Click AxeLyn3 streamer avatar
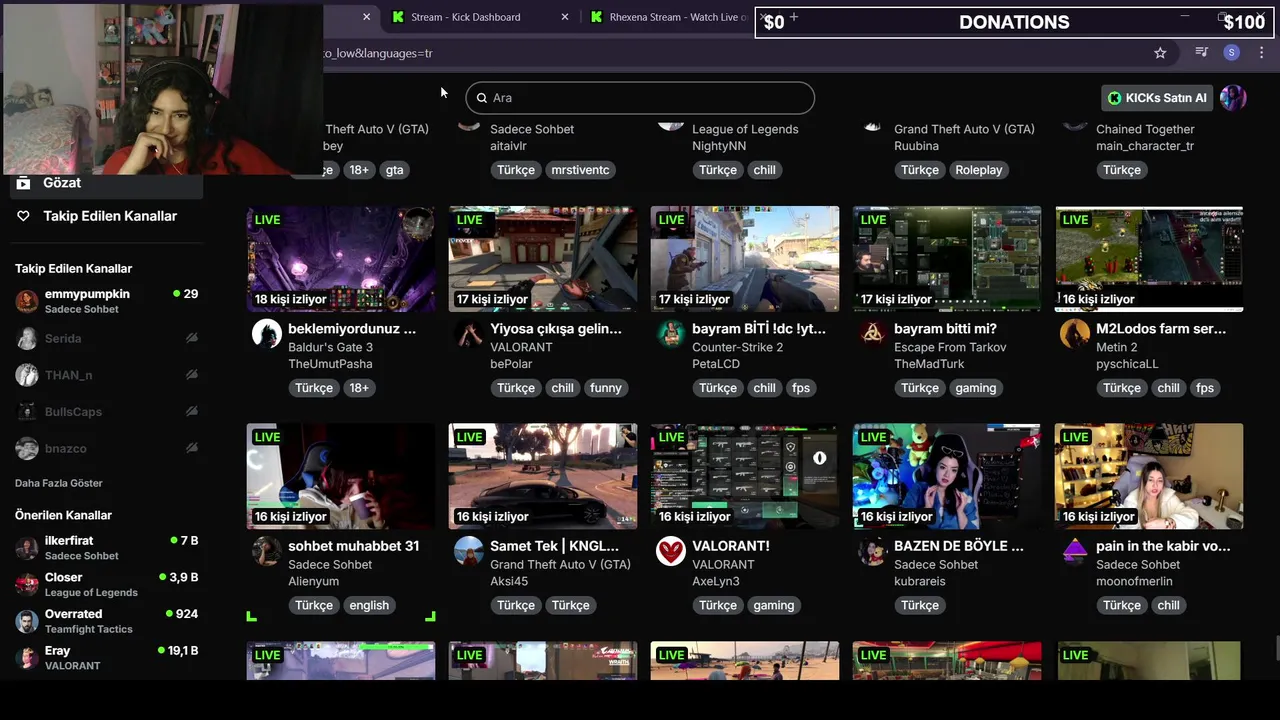This screenshot has width=1280, height=720. tap(670, 551)
